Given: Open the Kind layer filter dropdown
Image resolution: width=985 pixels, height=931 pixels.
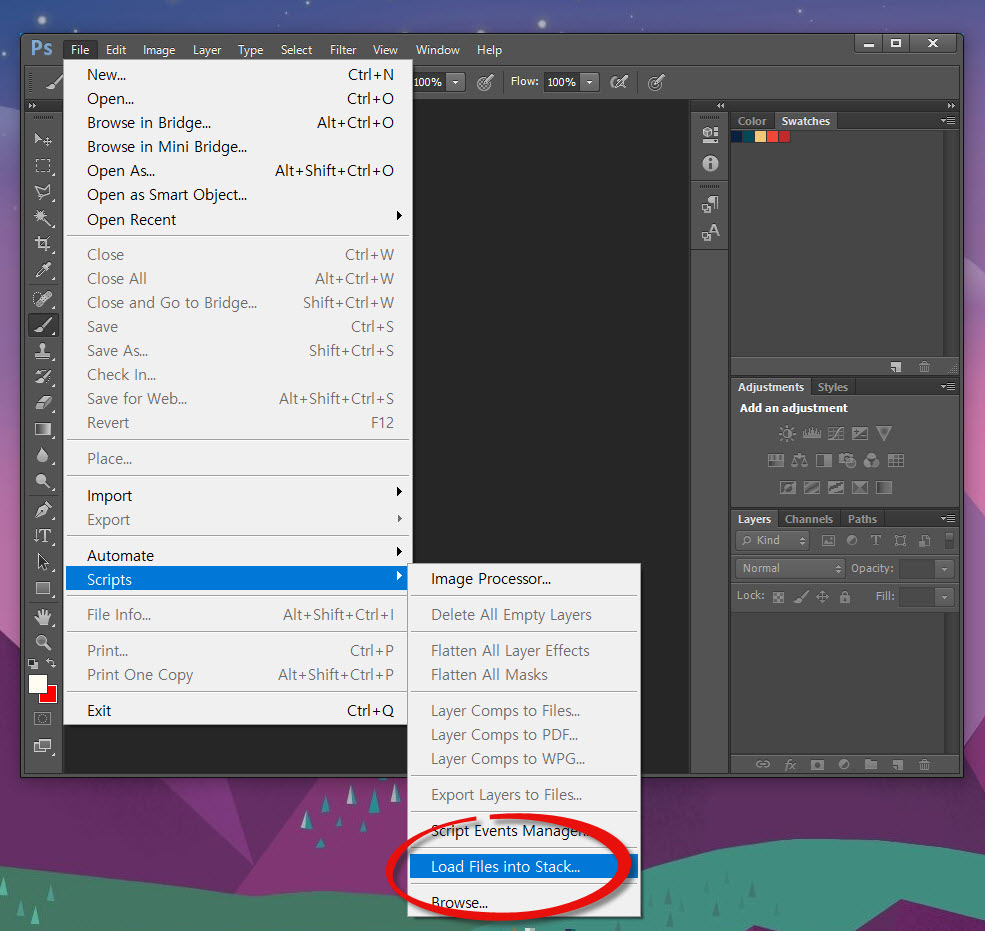Looking at the screenshot, I should click(773, 540).
